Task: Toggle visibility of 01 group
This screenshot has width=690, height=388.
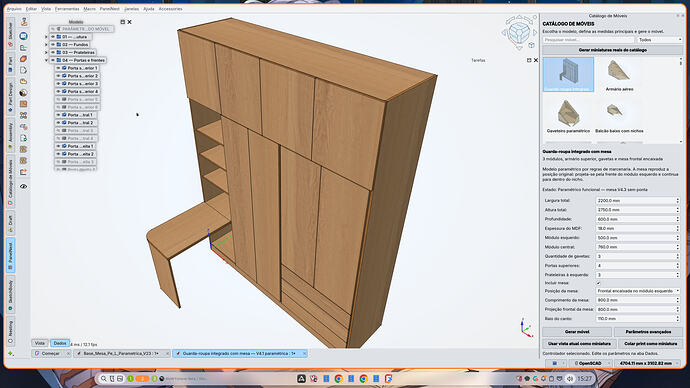Action: [53, 37]
